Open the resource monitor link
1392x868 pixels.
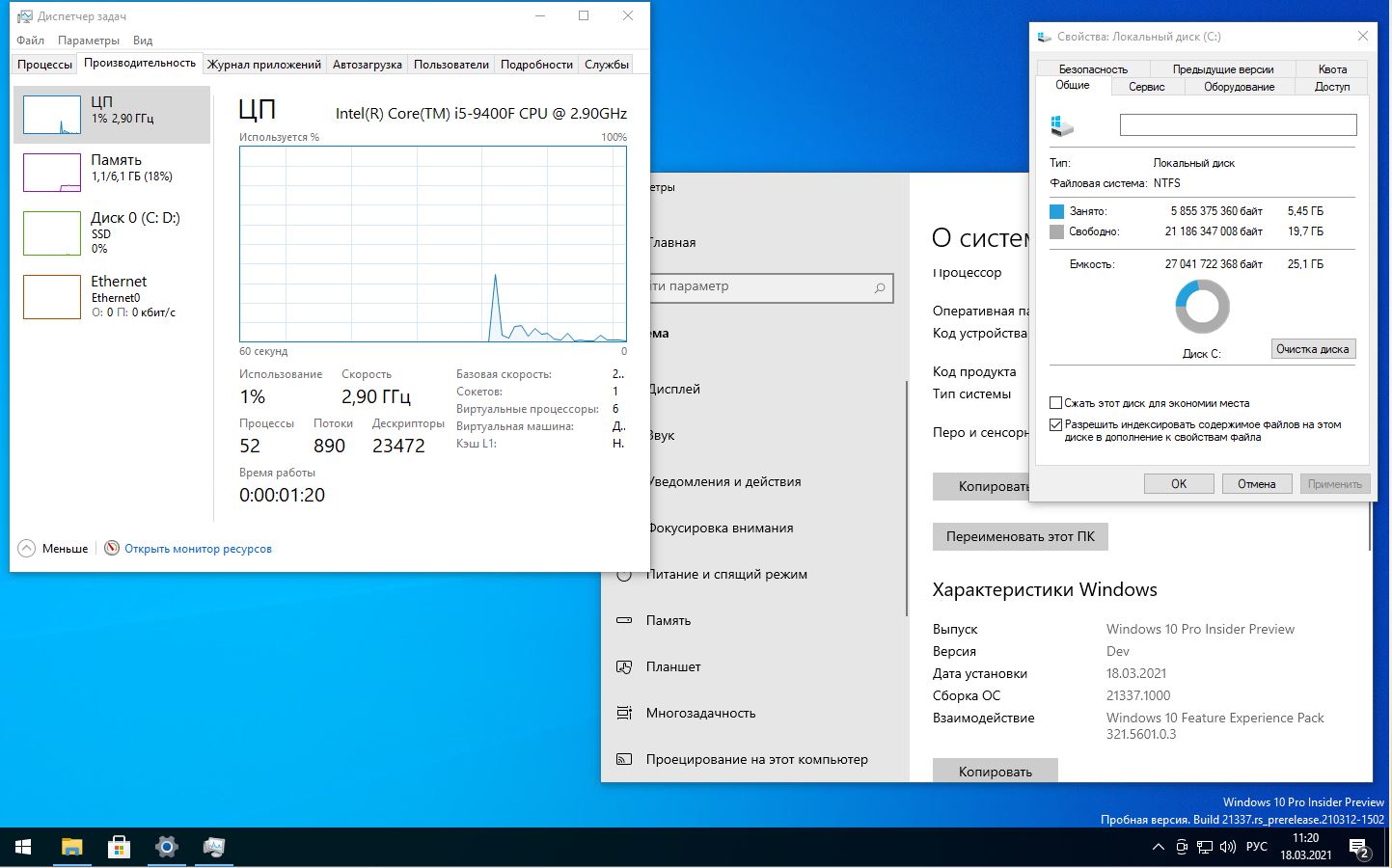(x=198, y=549)
